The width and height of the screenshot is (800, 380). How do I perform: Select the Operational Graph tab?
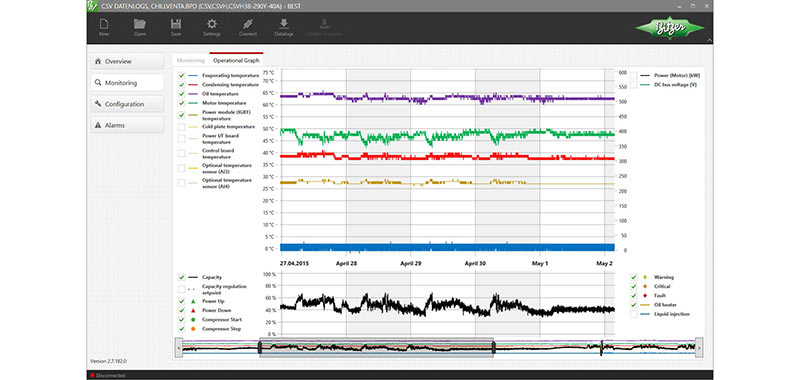pyautogui.click(x=236, y=60)
